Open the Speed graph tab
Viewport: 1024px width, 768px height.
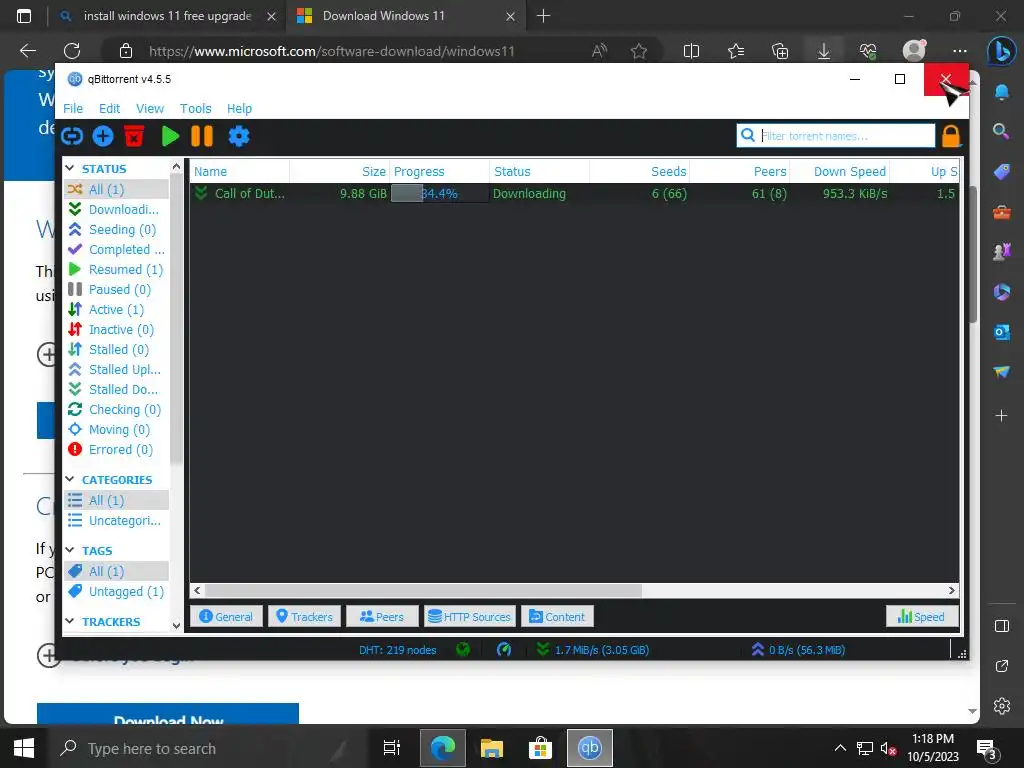(921, 616)
